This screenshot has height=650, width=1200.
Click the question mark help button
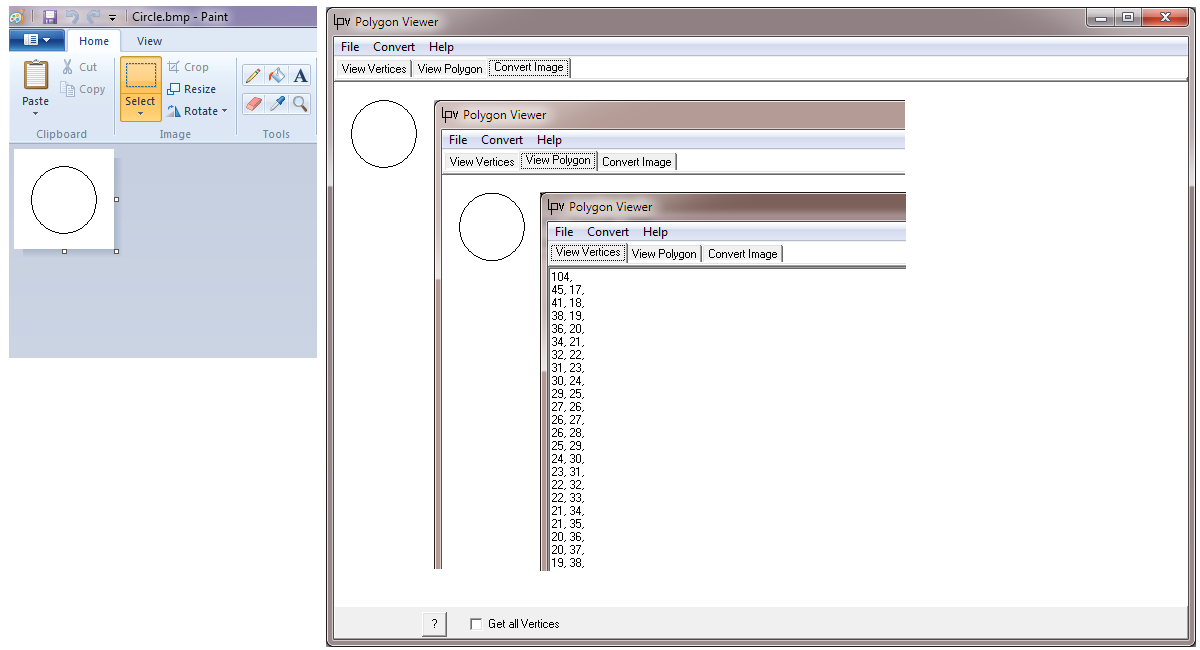pyautogui.click(x=434, y=624)
